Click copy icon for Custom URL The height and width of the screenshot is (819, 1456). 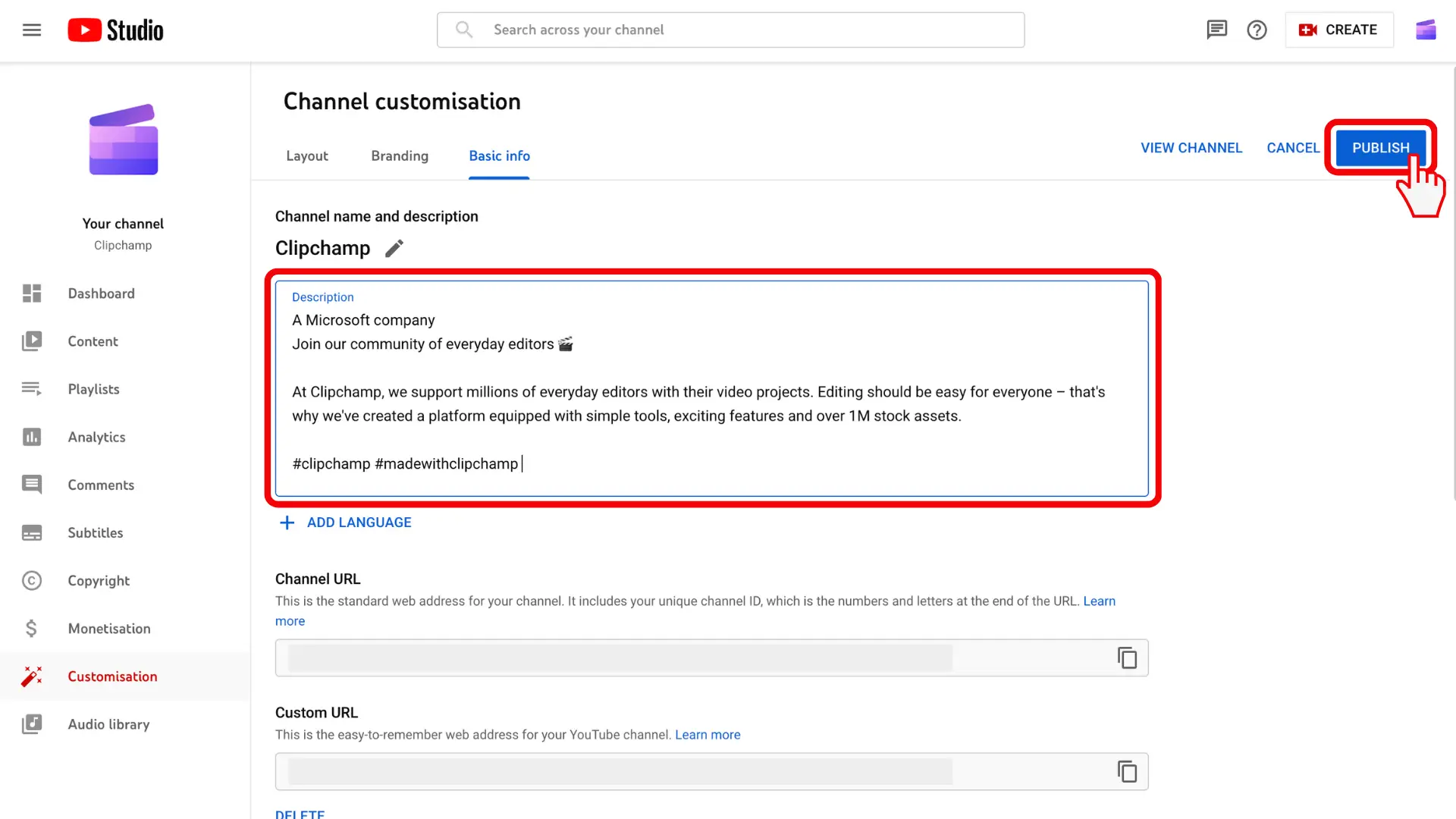point(1127,771)
